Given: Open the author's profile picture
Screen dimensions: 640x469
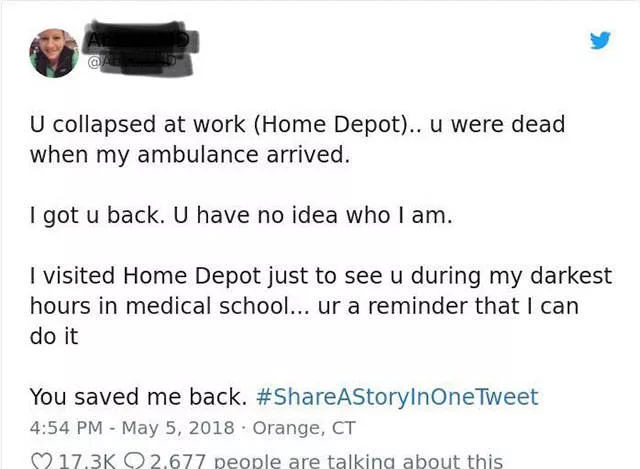Looking at the screenshot, I should 54,53.
